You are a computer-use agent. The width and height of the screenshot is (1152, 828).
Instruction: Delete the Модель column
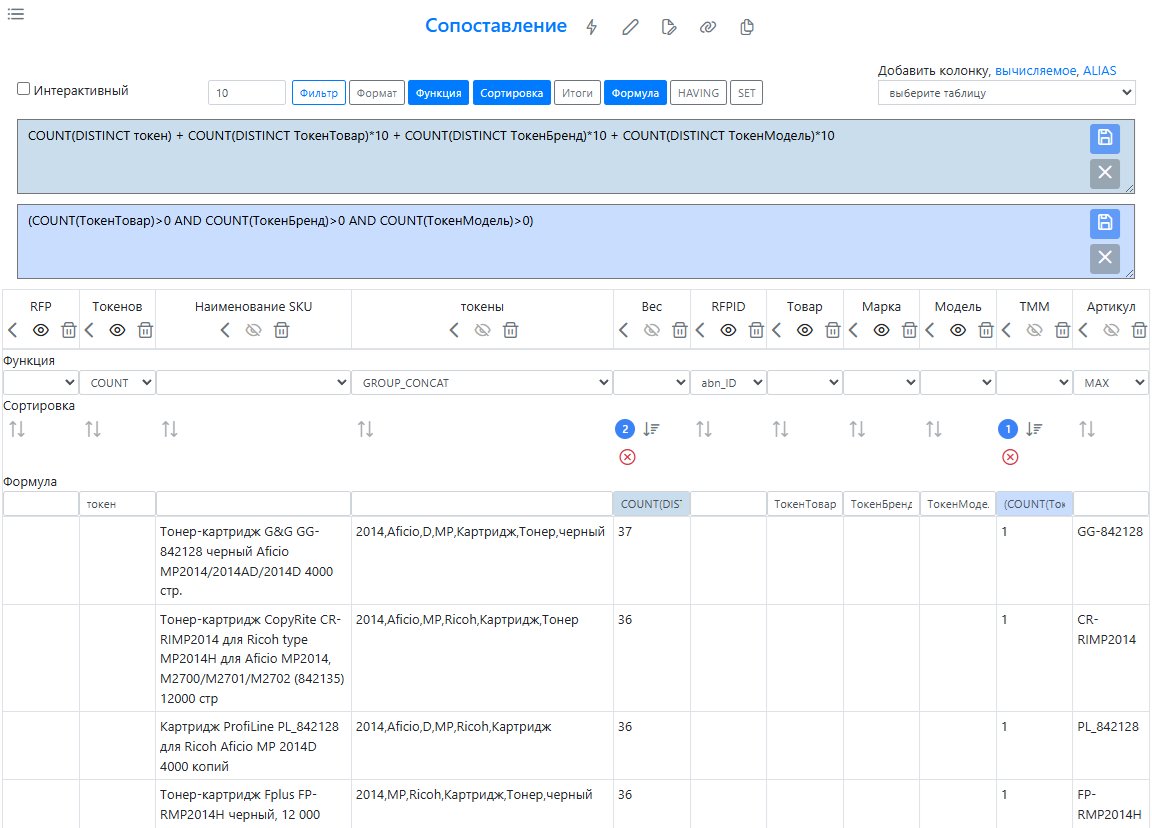[985, 331]
